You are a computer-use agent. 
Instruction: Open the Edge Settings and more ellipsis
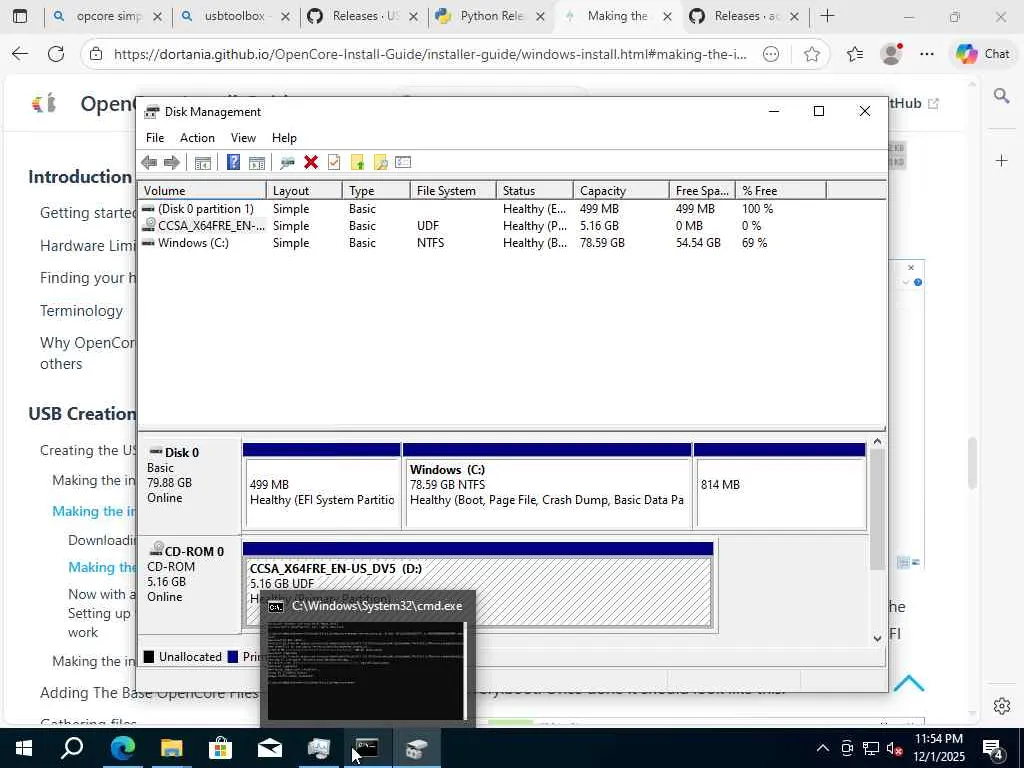927,54
